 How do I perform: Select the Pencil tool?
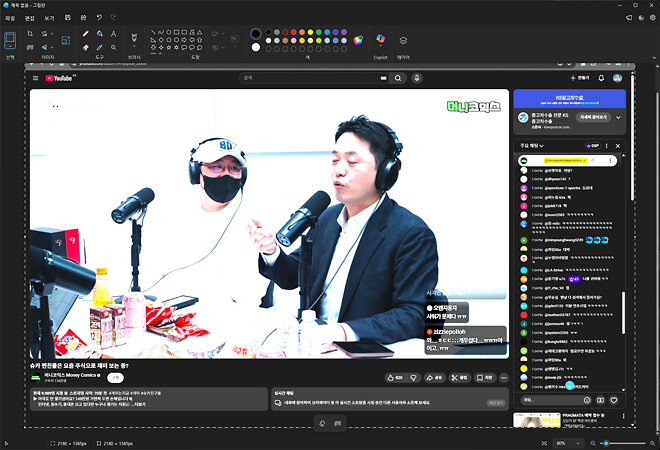coord(86,33)
